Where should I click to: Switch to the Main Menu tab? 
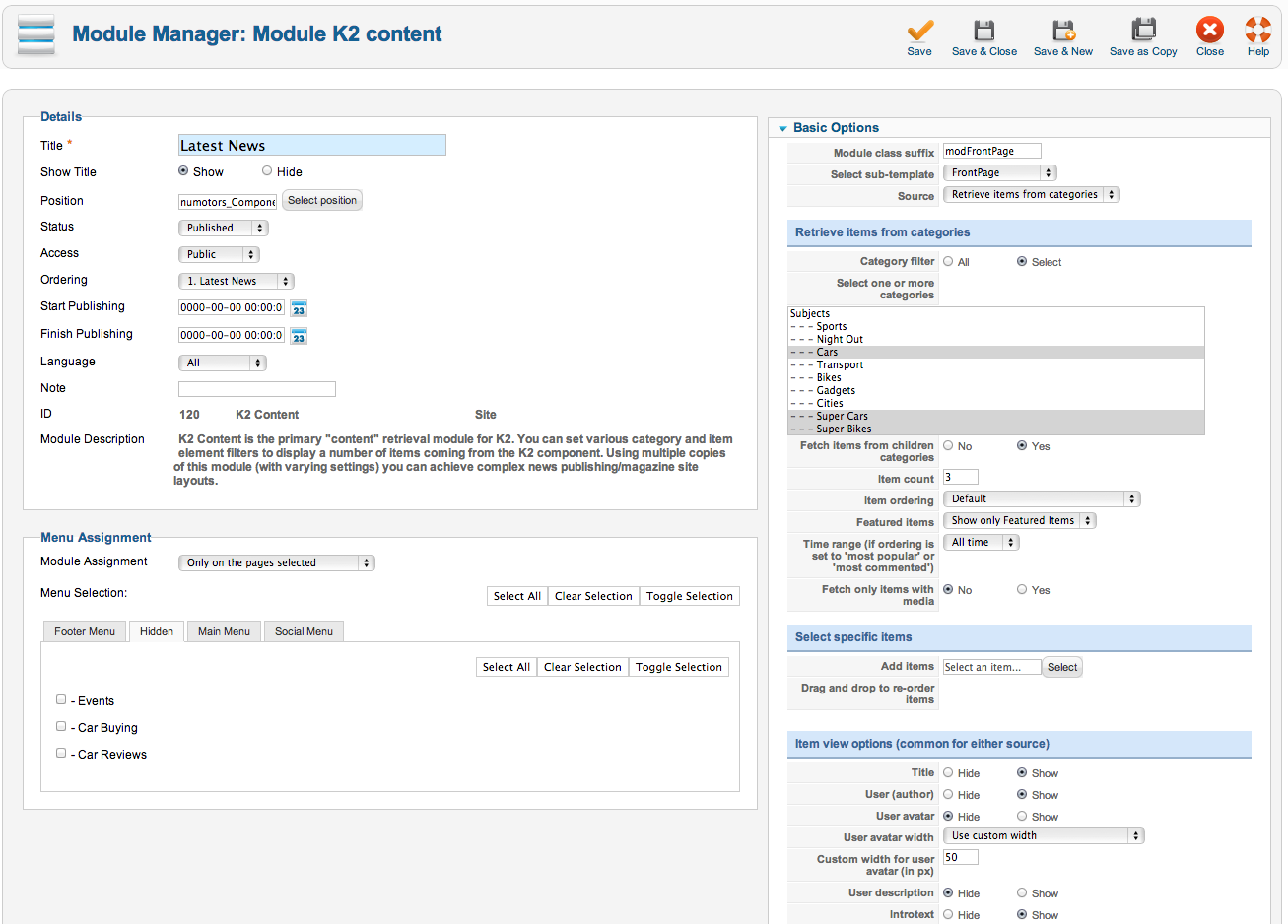224,631
